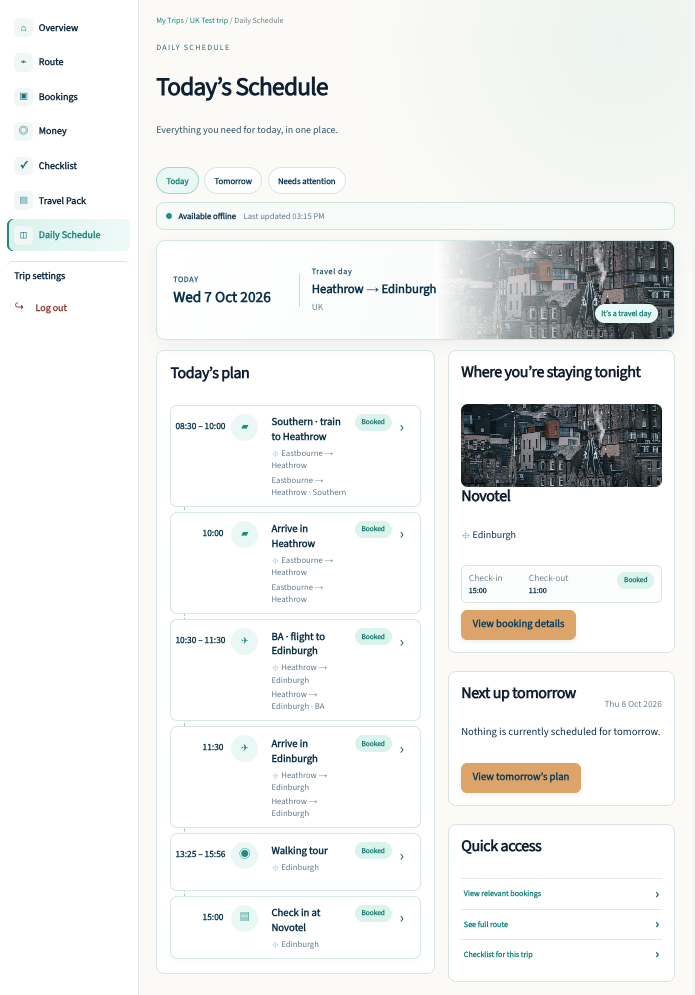Click Edinburgh banner image in today card

tap(557, 289)
